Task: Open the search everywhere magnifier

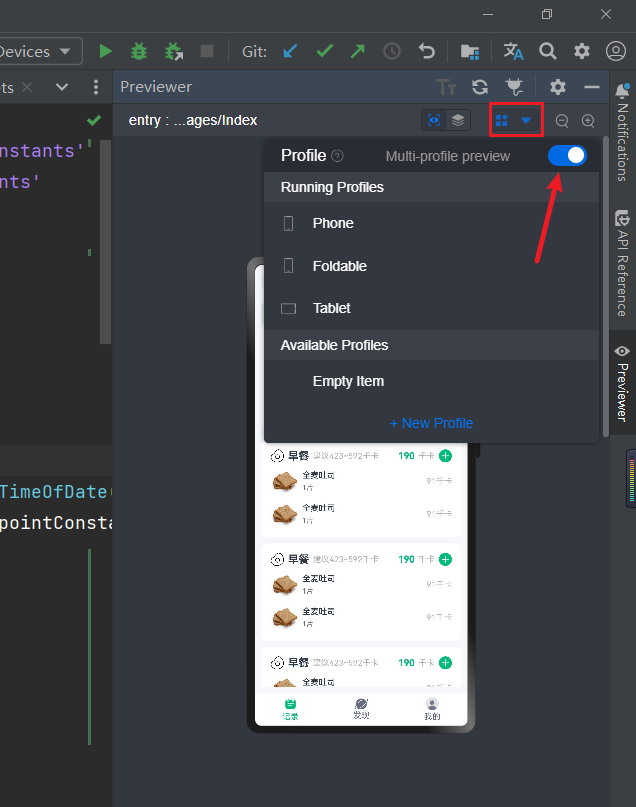Action: (548, 51)
